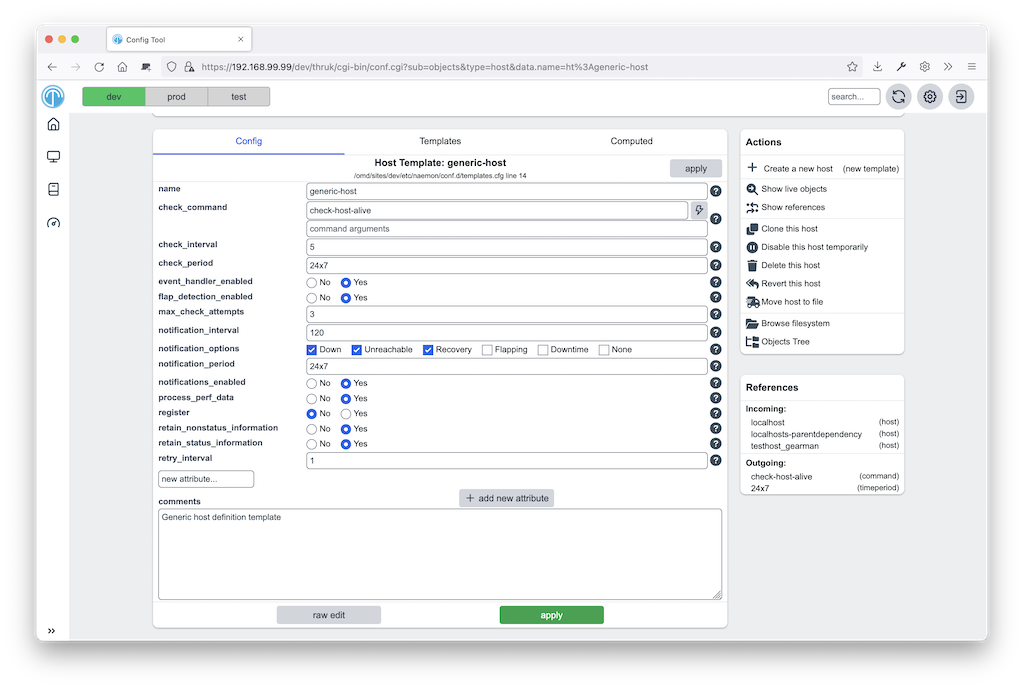Show help for check_command attribute
This screenshot has width=1024, height=689.
tap(716, 219)
